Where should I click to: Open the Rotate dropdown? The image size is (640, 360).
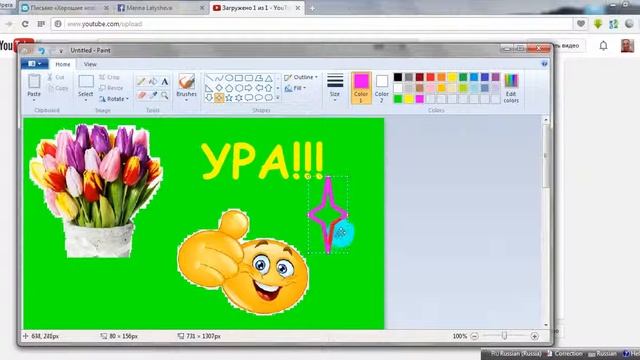pyautogui.click(x=114, y=99)
